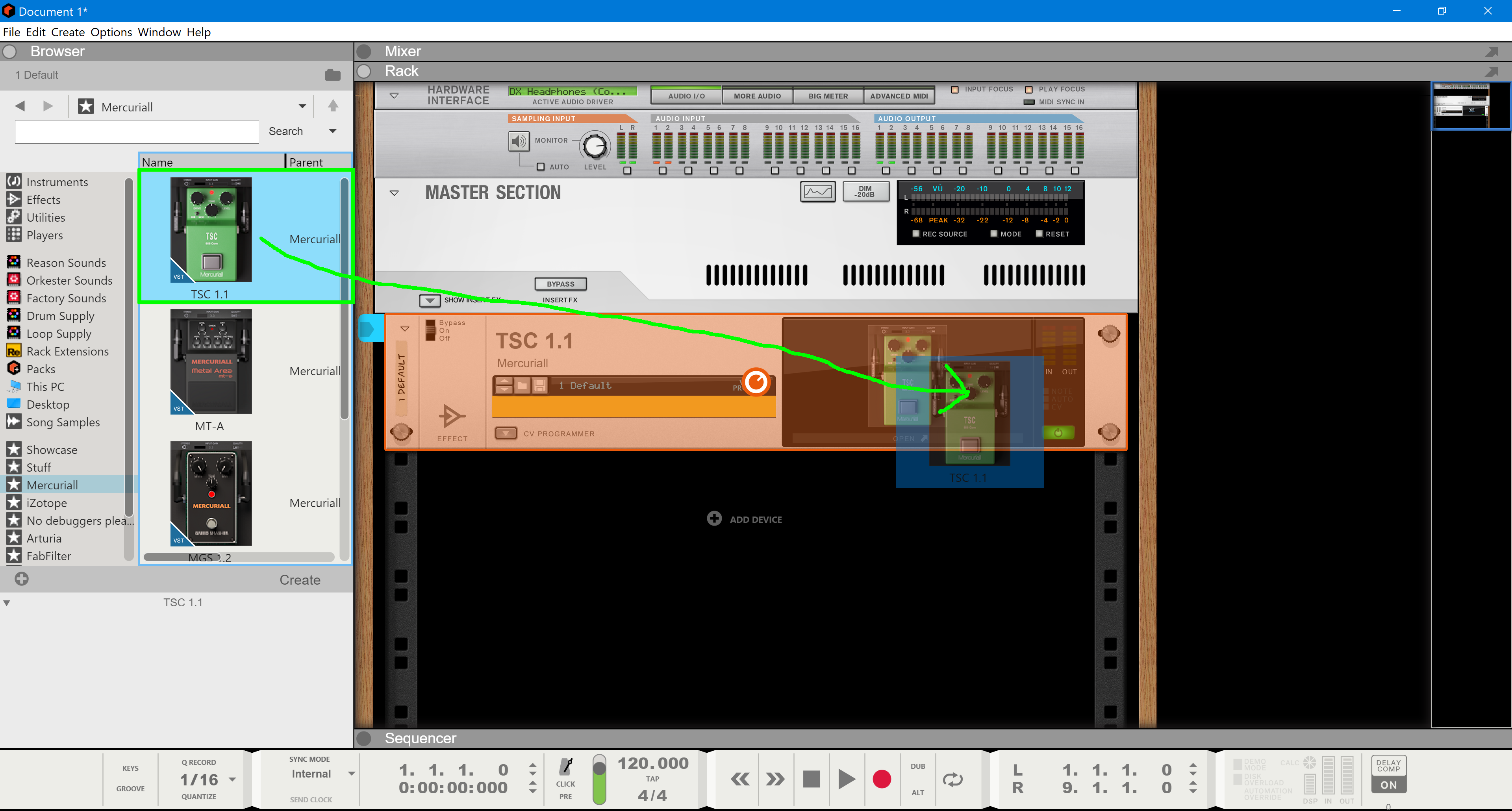Select Players in the browser sidebar
Viewport: 1512px width, 811px height.
pos(44,235)
